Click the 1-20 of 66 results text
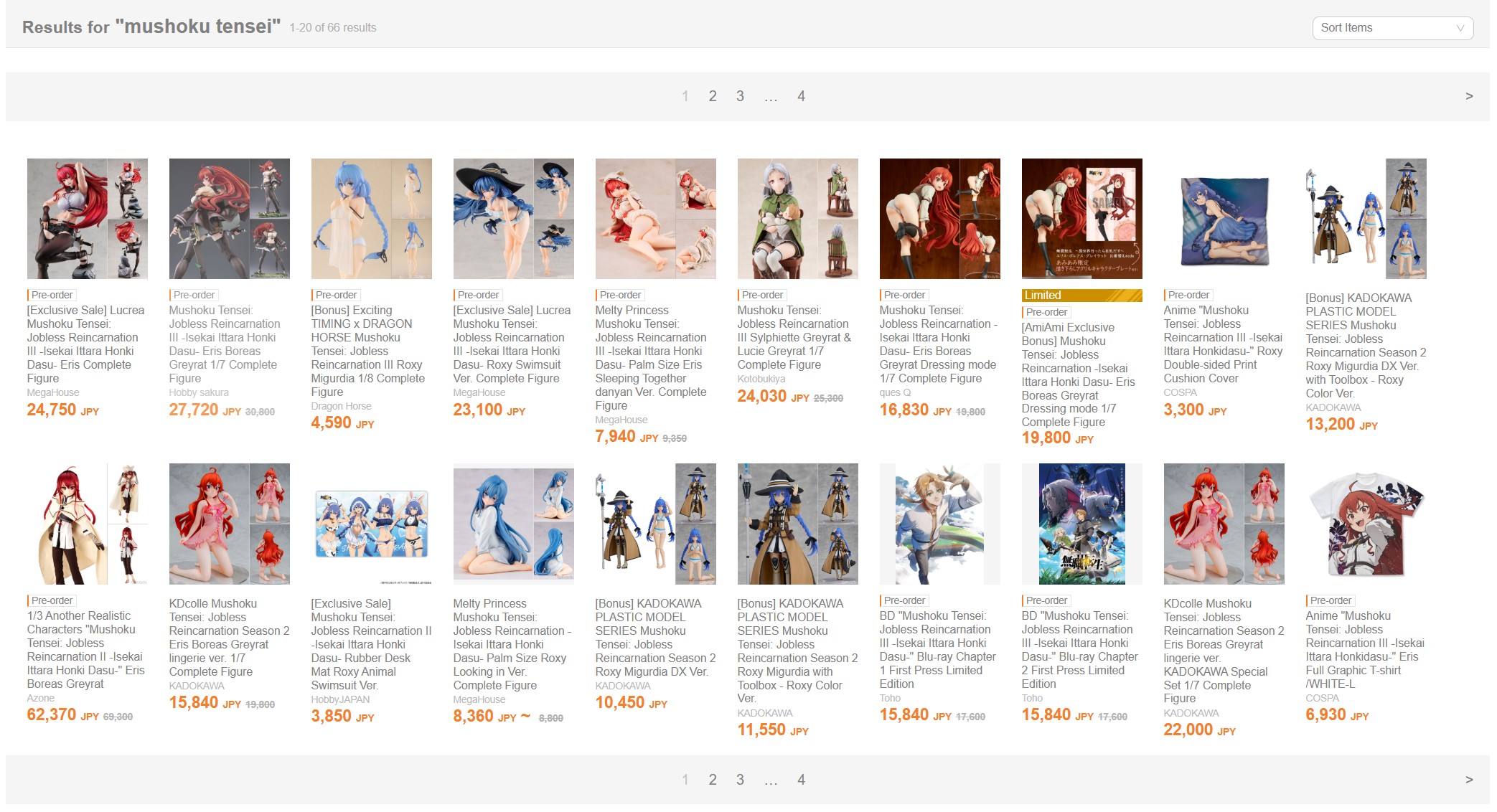This screenshot has height=812, width=1497. 333,27
